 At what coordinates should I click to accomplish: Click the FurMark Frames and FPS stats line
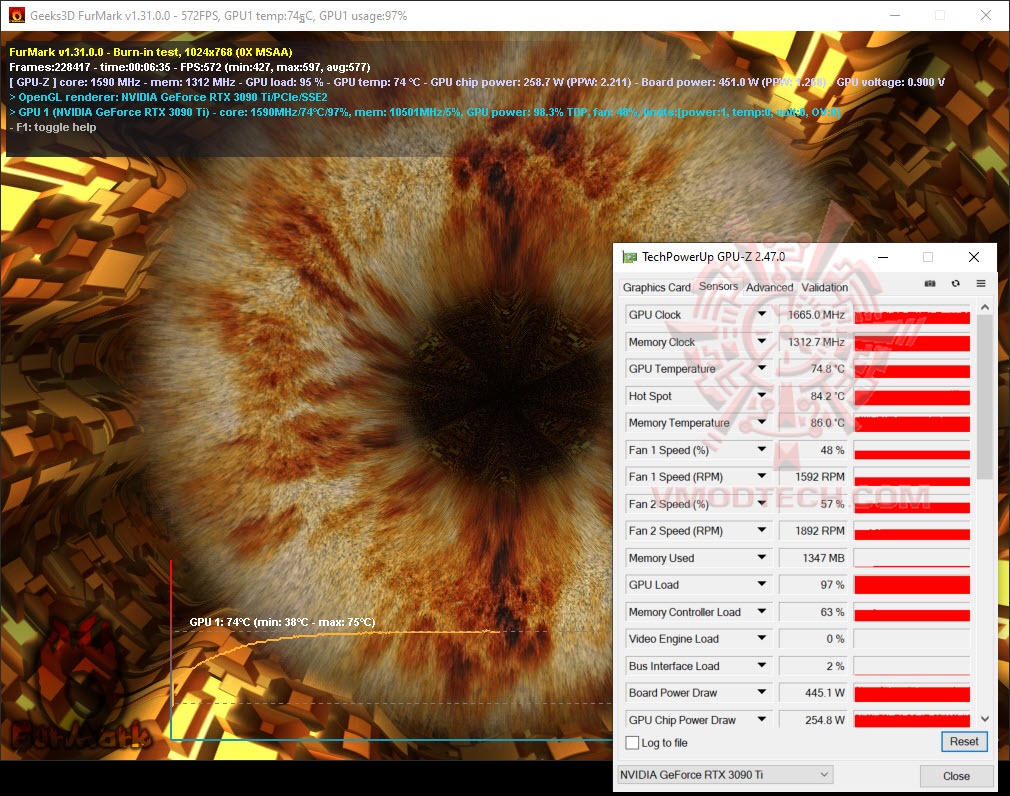click(x=189, y=67)
